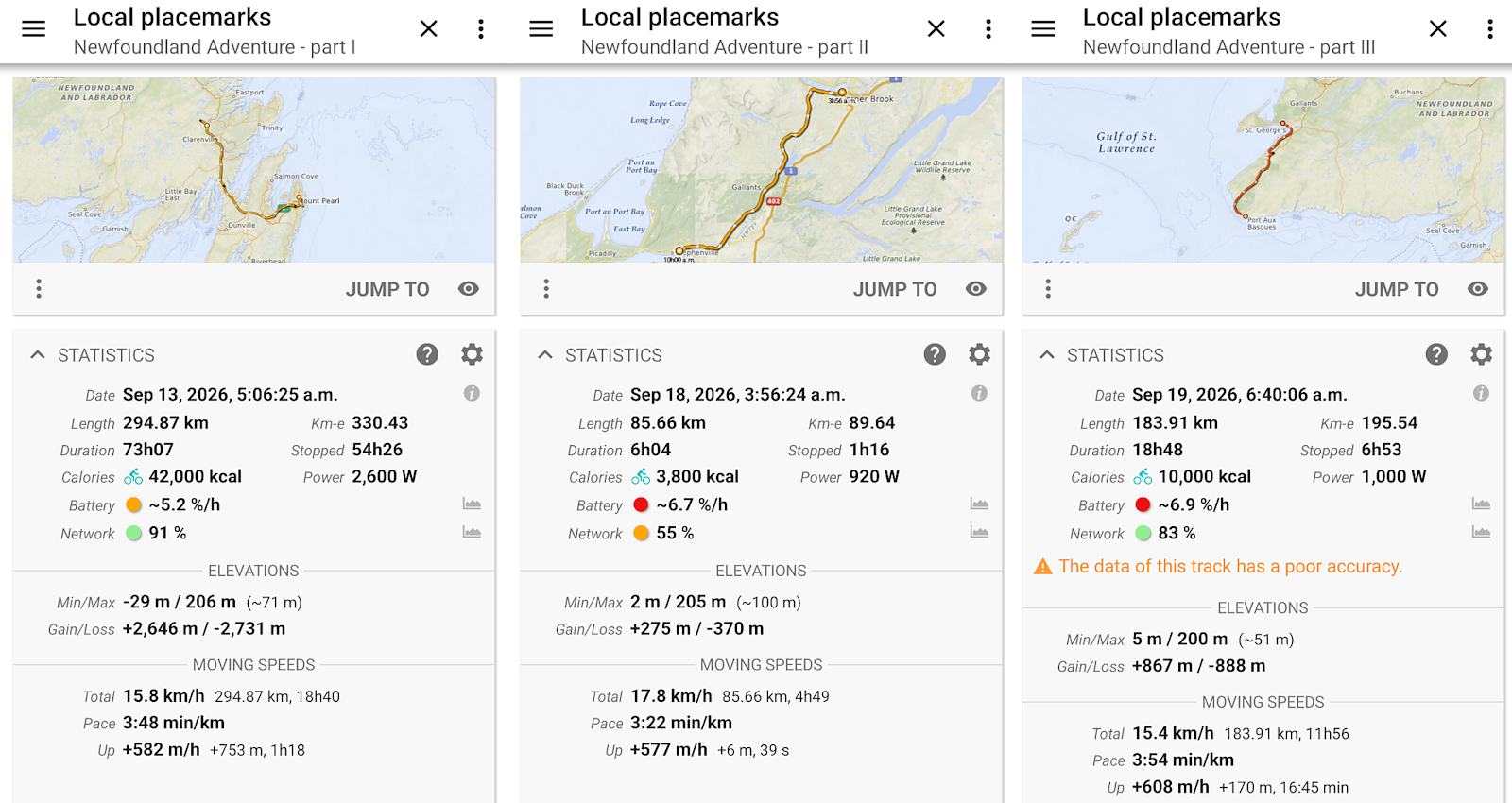Image resolution: width=1512 pixels, height=803 pixels.
Task: Click JUMP TO for part I track
Action: (387, 290)
